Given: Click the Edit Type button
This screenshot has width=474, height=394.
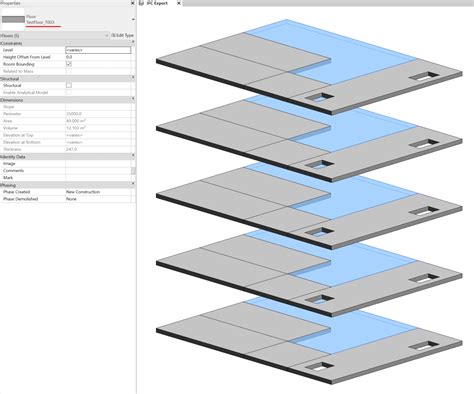Looking at the screenshot, I should point(122,35).
